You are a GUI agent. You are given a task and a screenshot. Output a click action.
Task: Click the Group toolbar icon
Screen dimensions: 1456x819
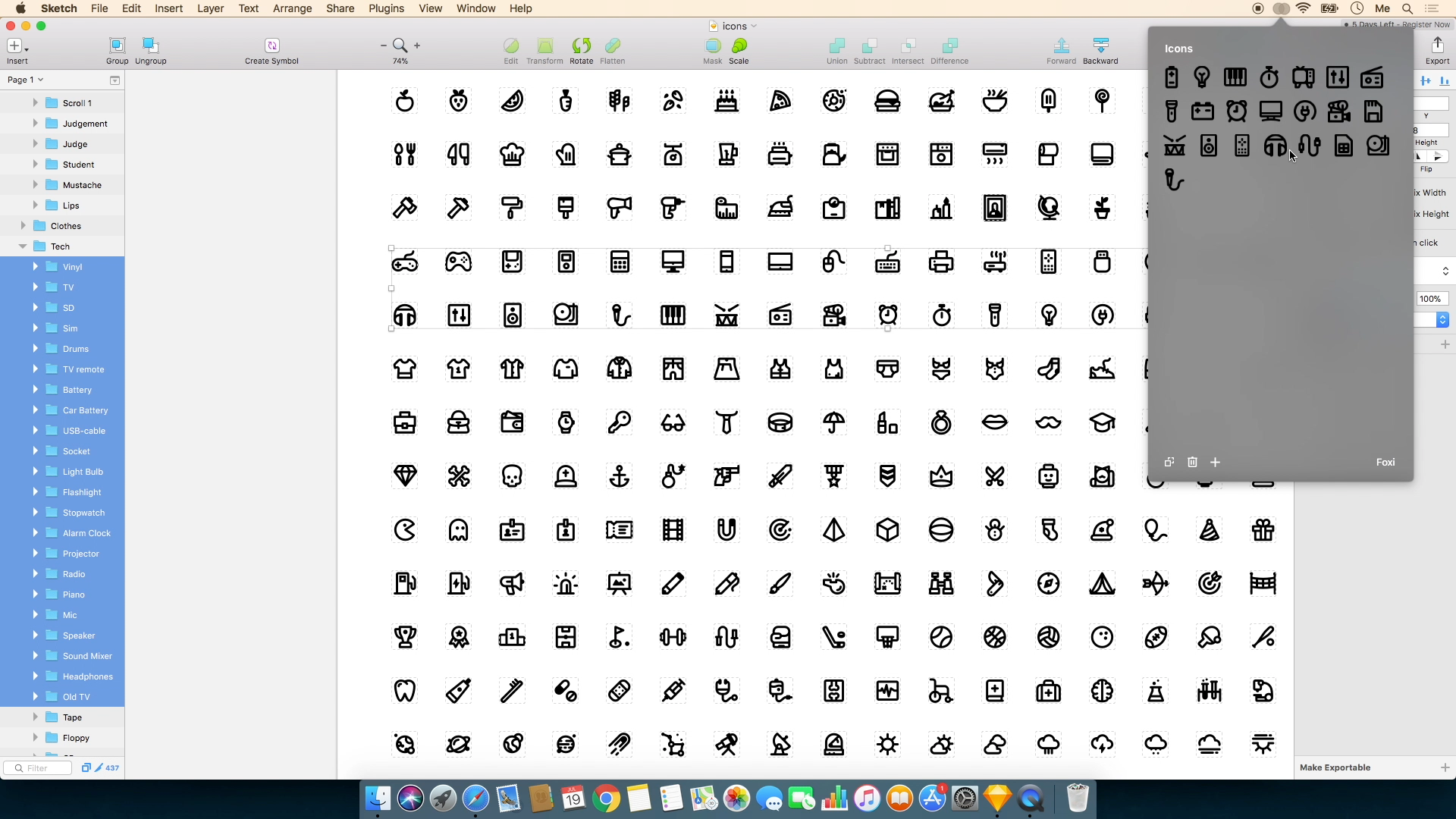coord(117,46)
